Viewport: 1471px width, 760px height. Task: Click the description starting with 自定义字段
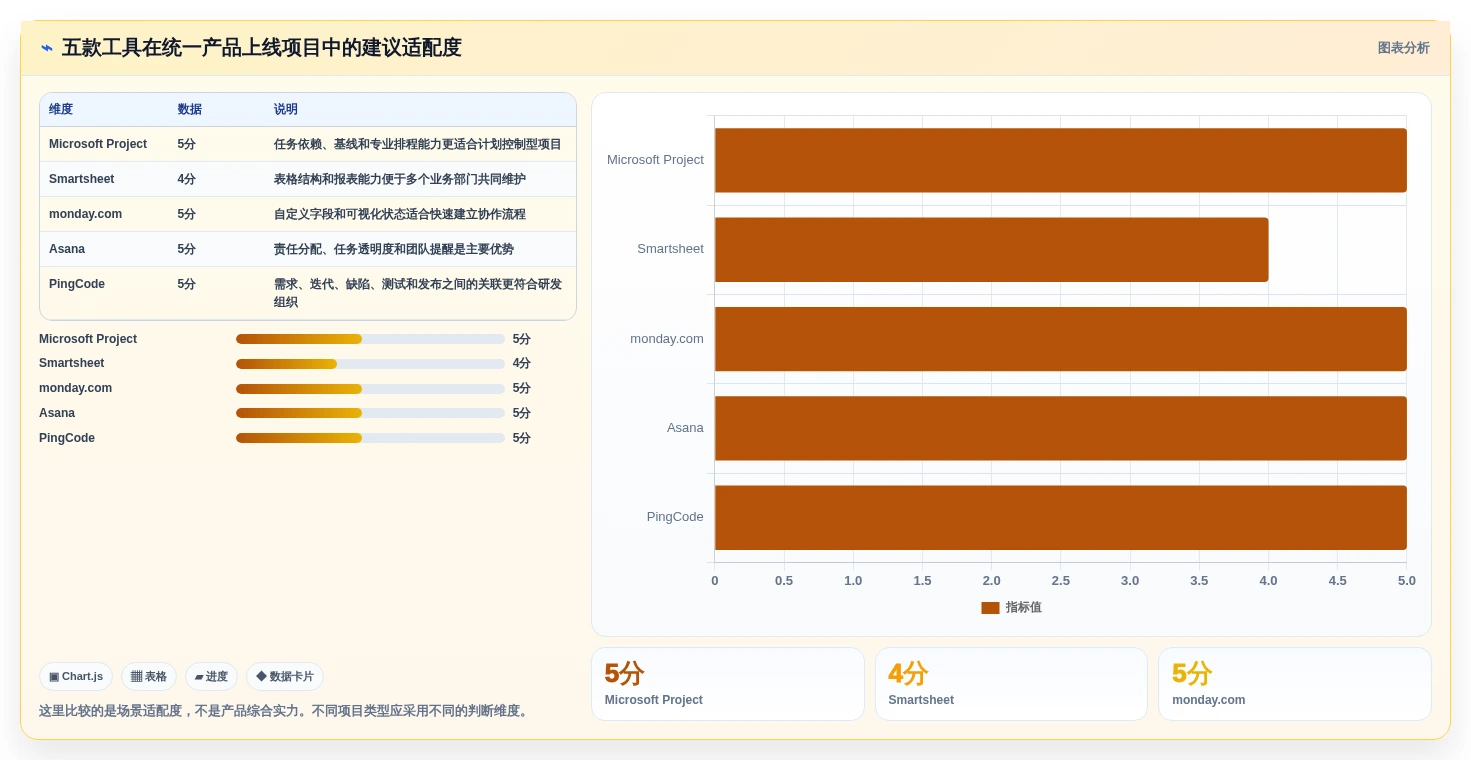[400, 214]
